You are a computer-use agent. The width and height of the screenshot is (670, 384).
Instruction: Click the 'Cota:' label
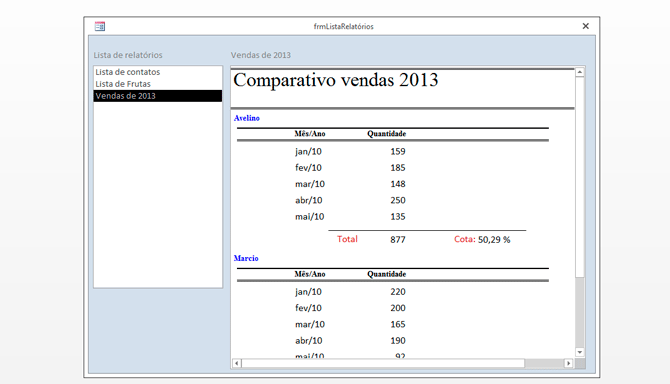[464, 239]
